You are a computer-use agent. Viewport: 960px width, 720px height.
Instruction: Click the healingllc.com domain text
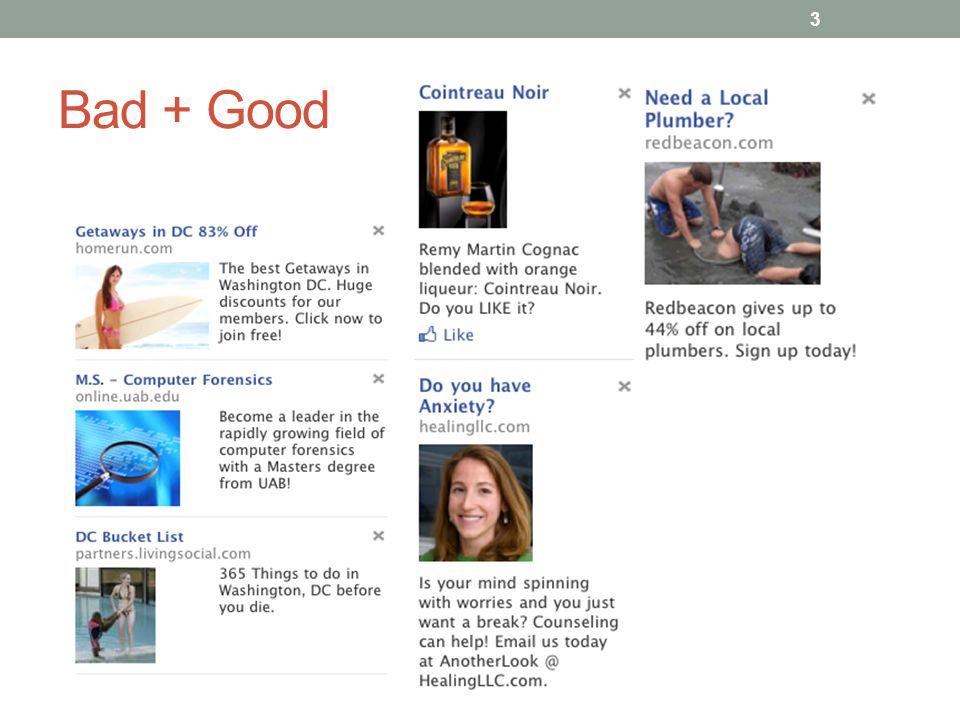tap(474, 427)
